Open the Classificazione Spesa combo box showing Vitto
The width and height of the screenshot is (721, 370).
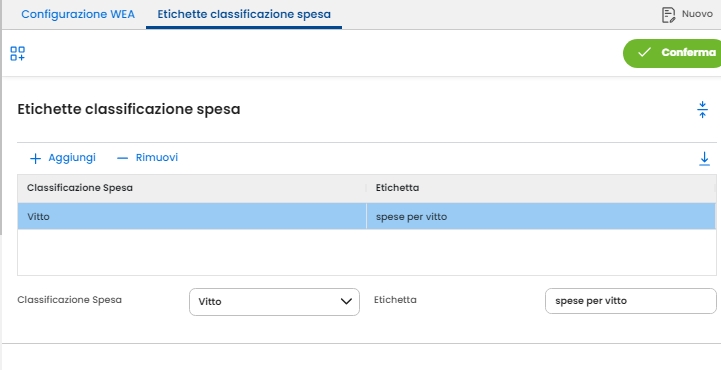tap(274, 302)
